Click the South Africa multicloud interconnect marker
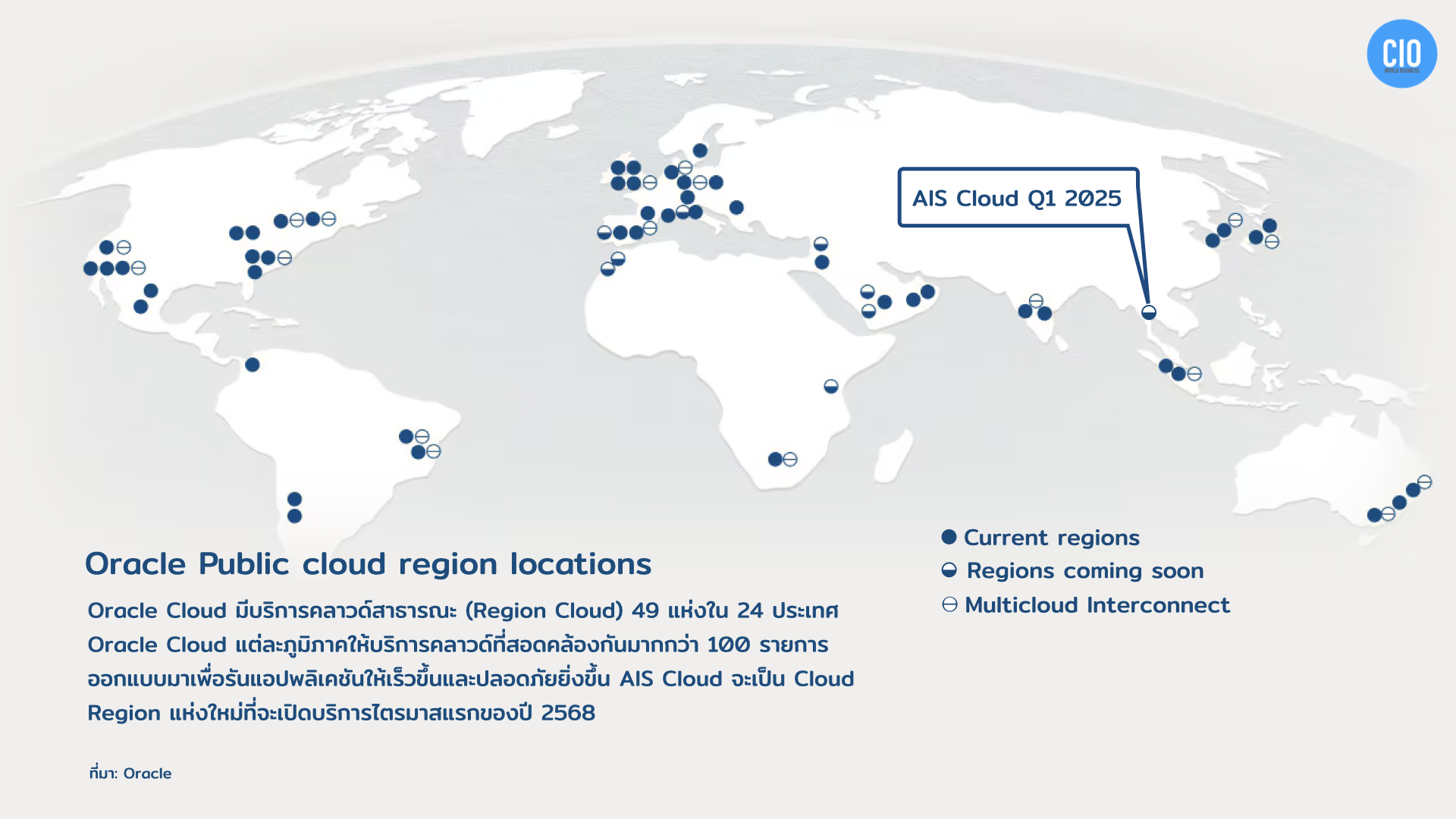Image resolution: width=1456 pixels, height=819 pixels. click(790, 459)
